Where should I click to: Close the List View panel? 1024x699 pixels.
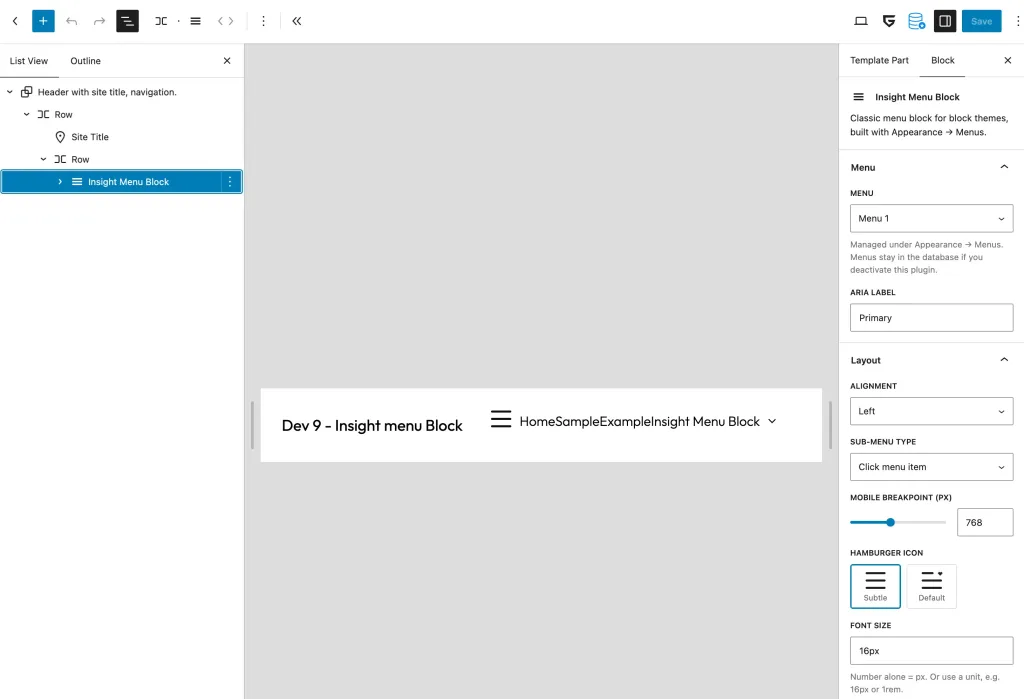pyautogui.click(x=227, y=61)
